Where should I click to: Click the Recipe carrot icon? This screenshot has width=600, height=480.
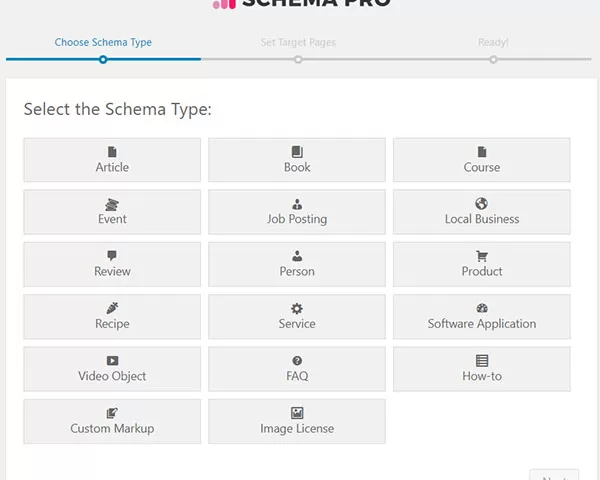click(112, 308)
